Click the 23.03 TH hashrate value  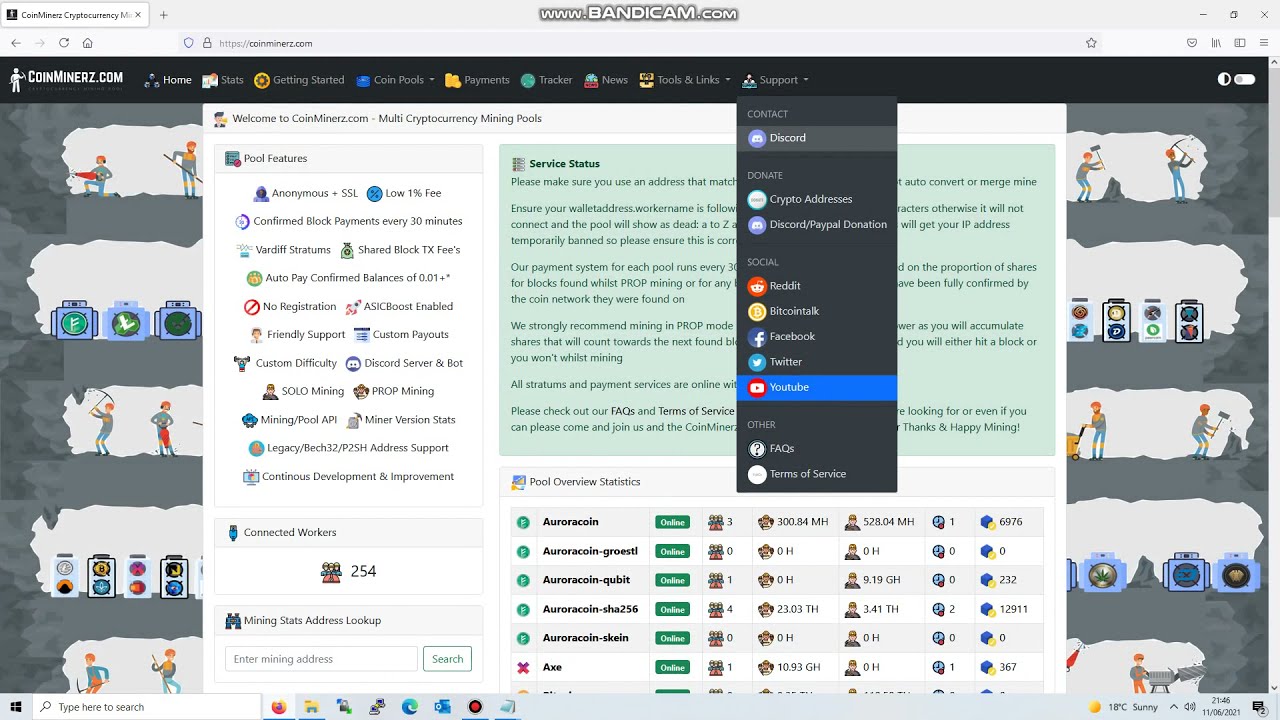click(797, 609)
